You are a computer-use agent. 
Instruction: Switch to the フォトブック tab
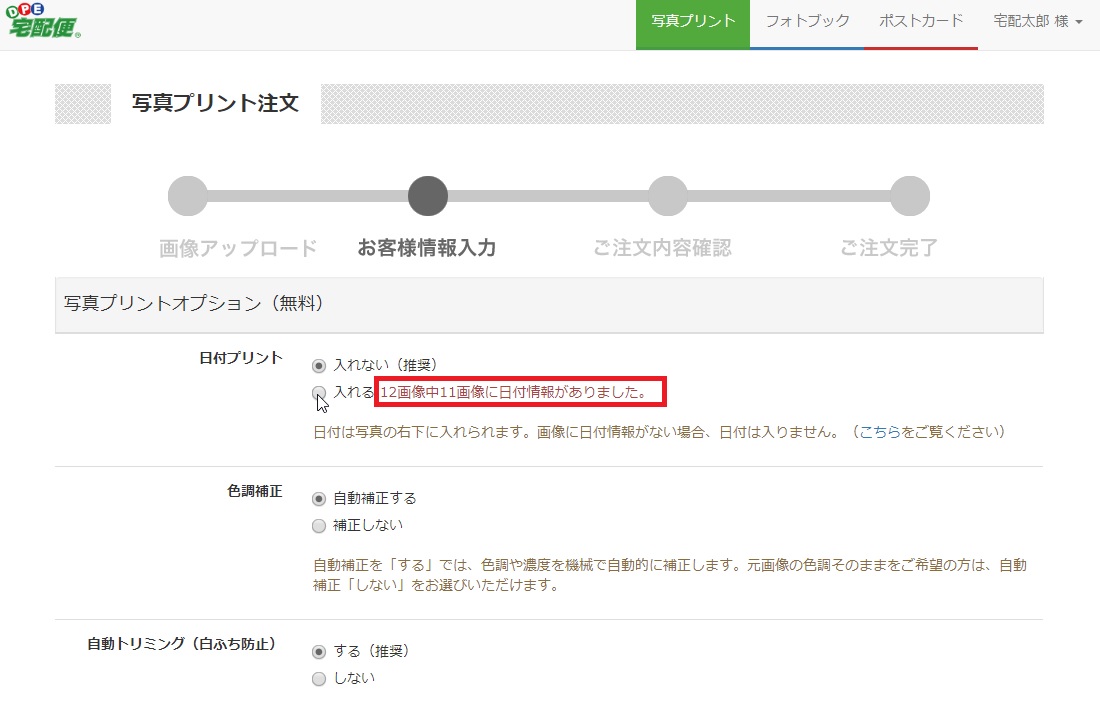click(807, 21)
